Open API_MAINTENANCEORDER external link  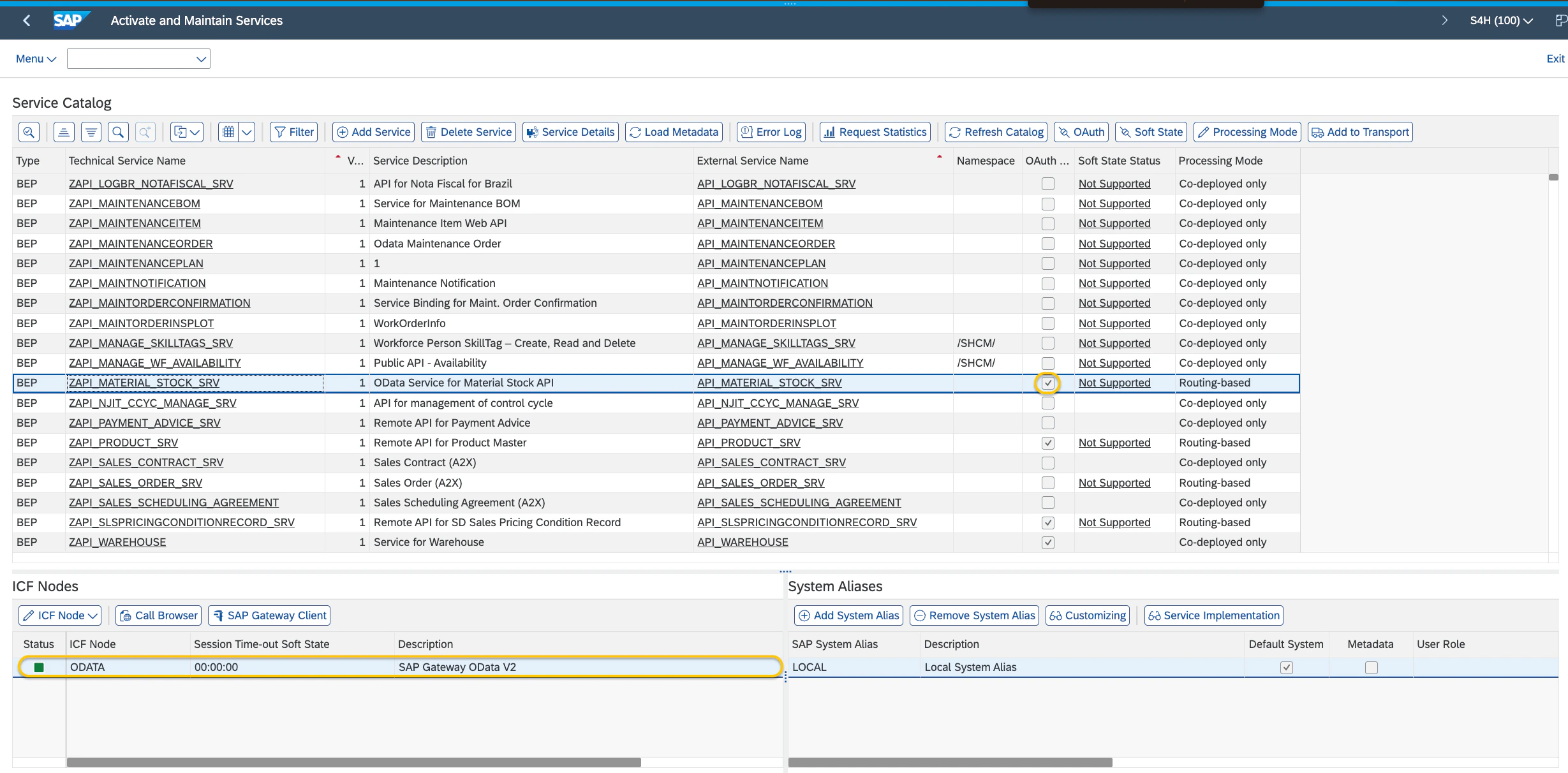click(x=766, y=244)
